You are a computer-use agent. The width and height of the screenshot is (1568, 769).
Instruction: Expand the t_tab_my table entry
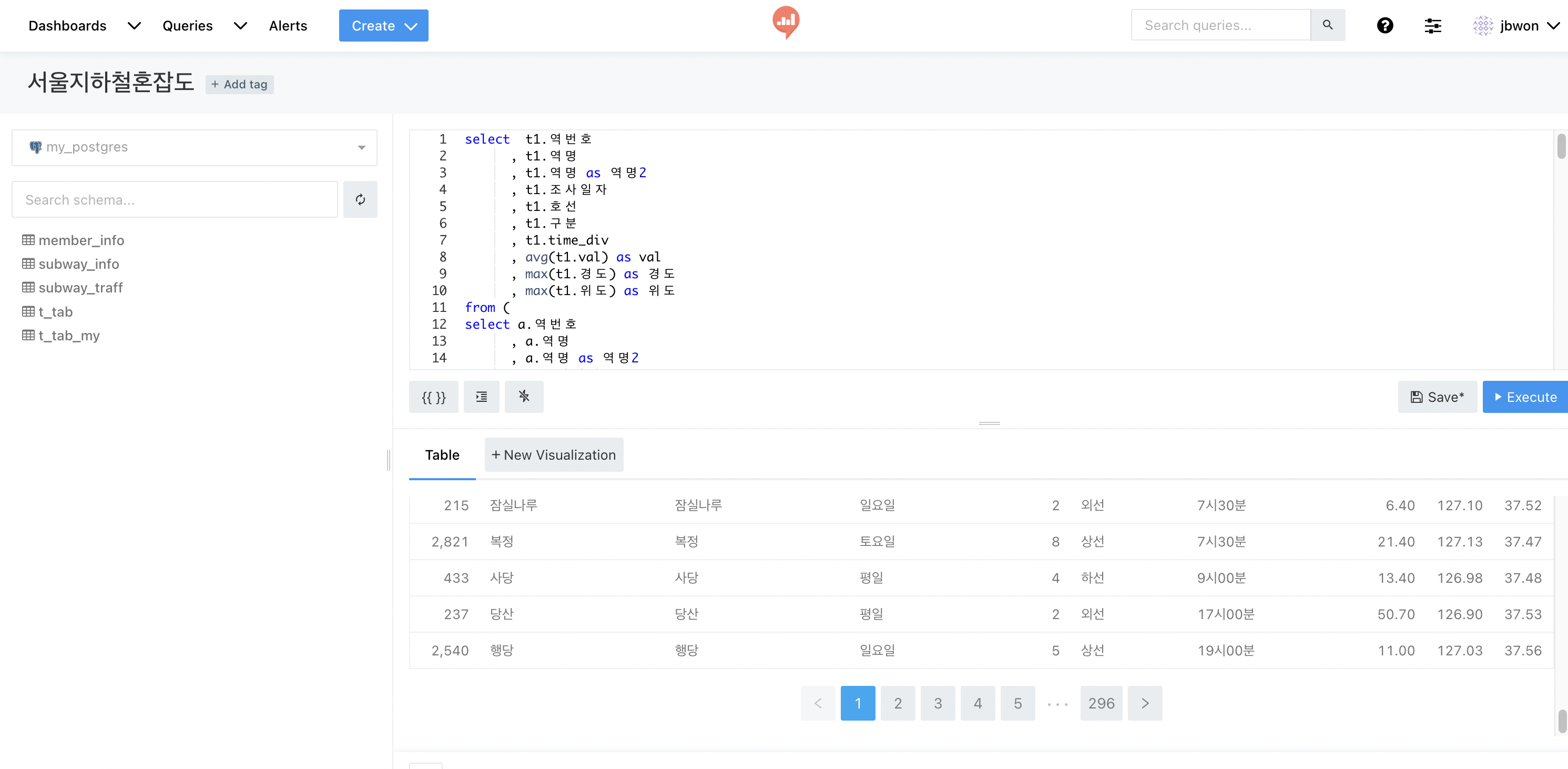click(68, 336)
